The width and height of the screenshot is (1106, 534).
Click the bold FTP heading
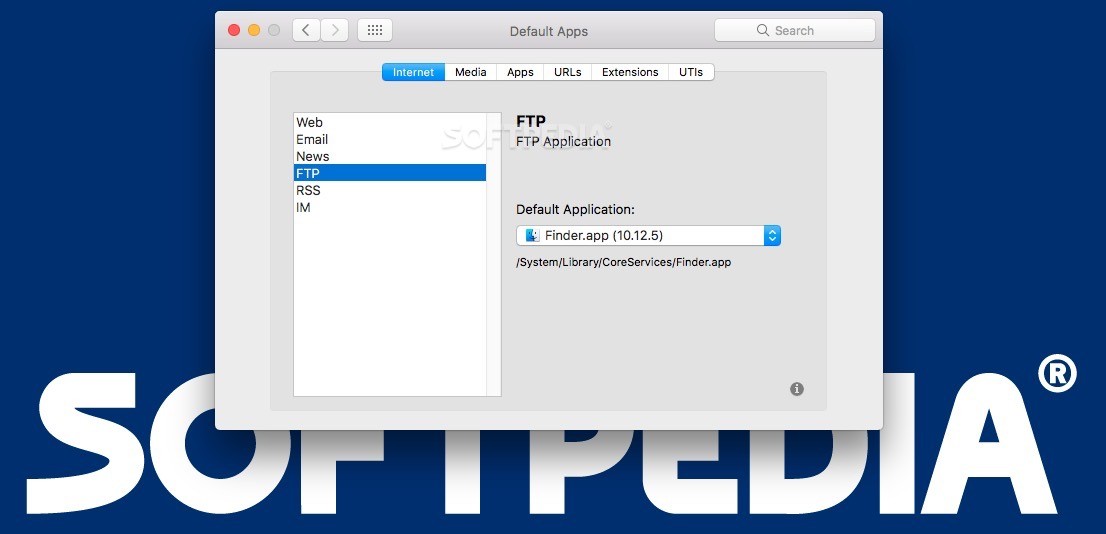[531, 121]
